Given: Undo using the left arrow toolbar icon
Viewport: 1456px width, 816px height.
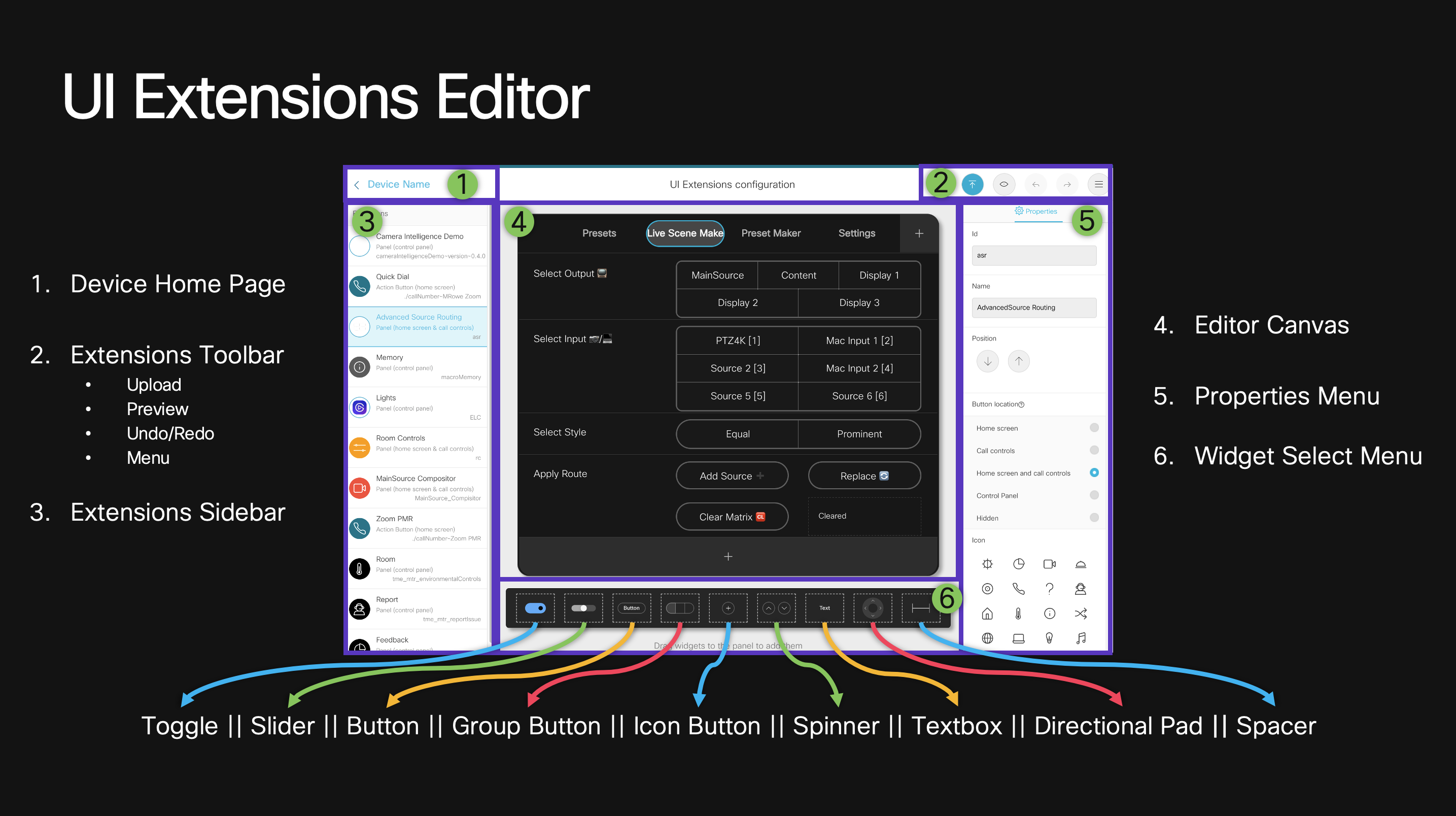Looking at the screenshot, I should pos(1035,184).
